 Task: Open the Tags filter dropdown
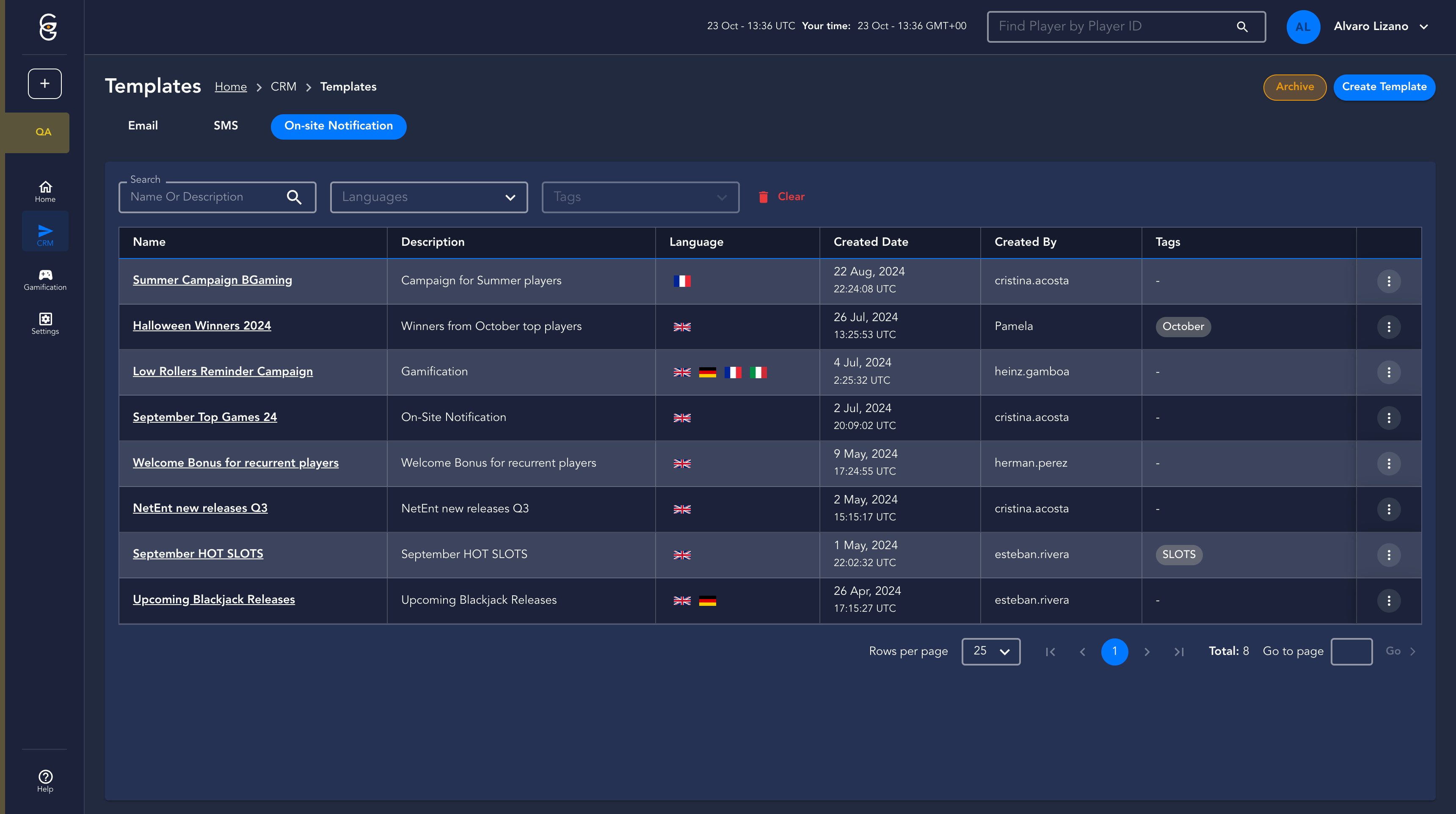[x=640, y=197]
